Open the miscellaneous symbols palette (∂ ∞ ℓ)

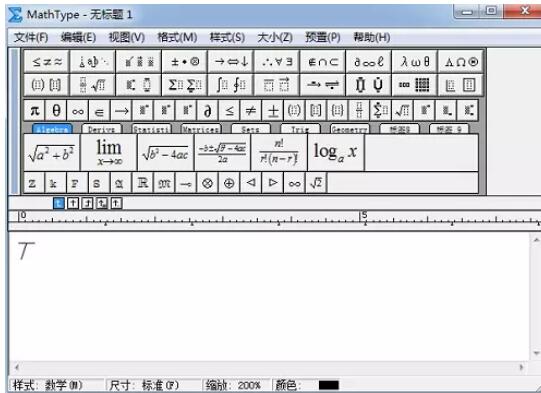tap(369, 61)
